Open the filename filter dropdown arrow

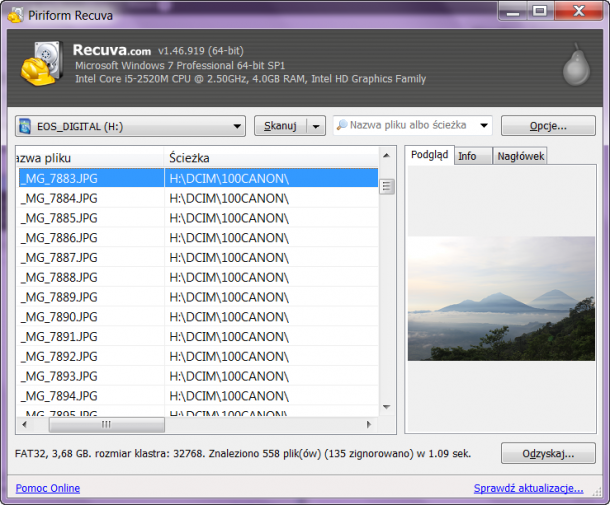click(484, 125)
